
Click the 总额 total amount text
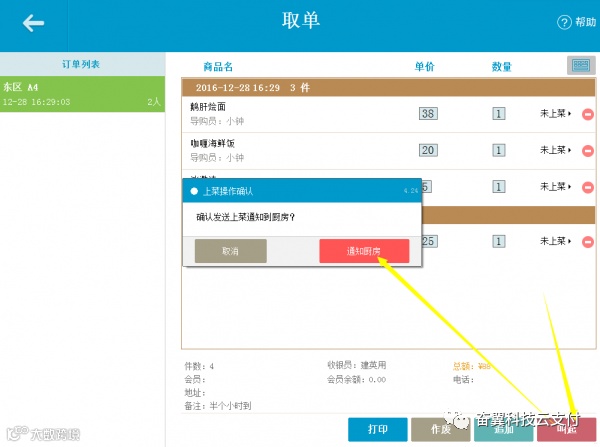471,366
